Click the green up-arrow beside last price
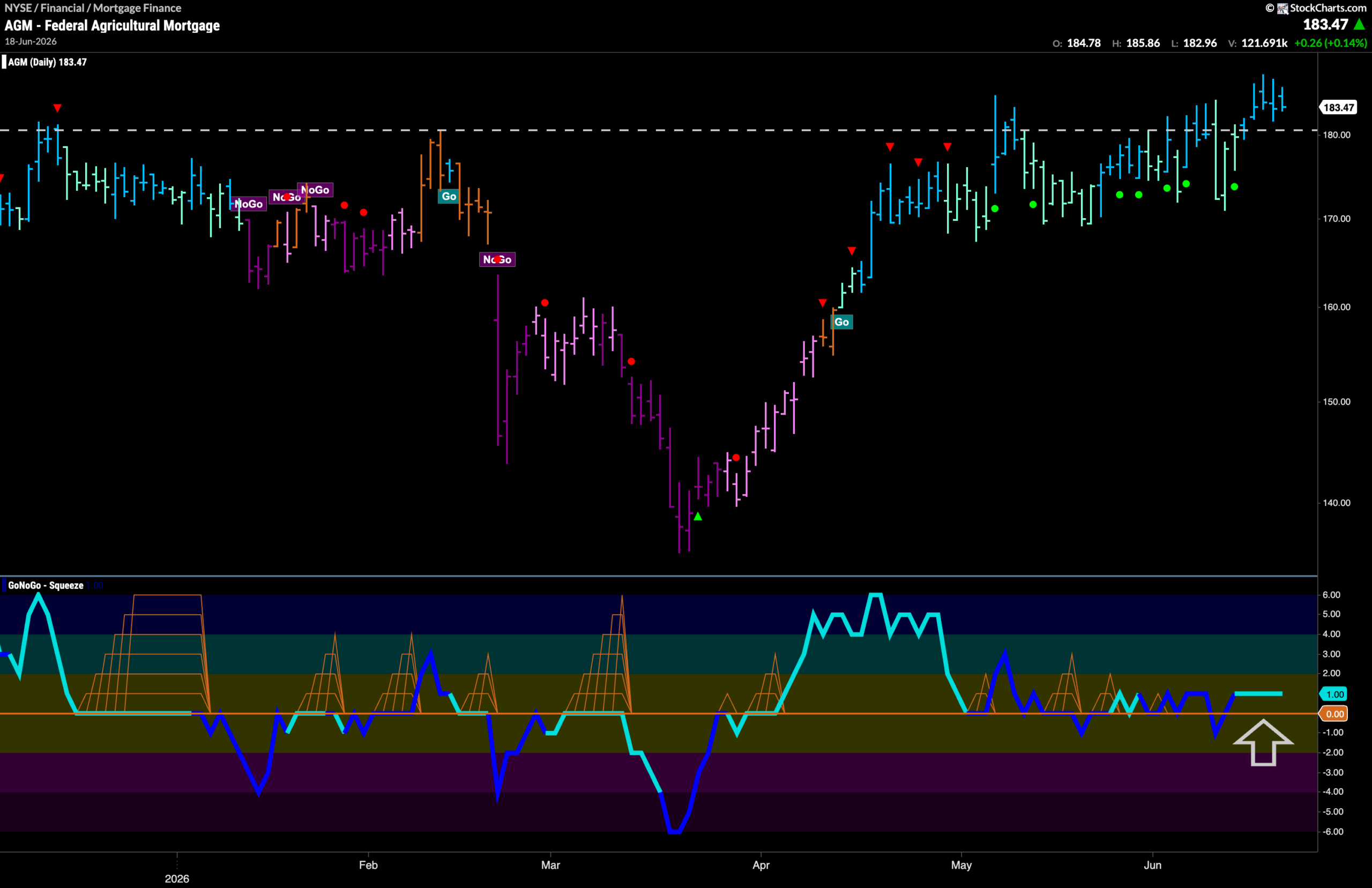Image resolution: width=1372 pixels, height=888 pixels. click(x=1360, y=24)
